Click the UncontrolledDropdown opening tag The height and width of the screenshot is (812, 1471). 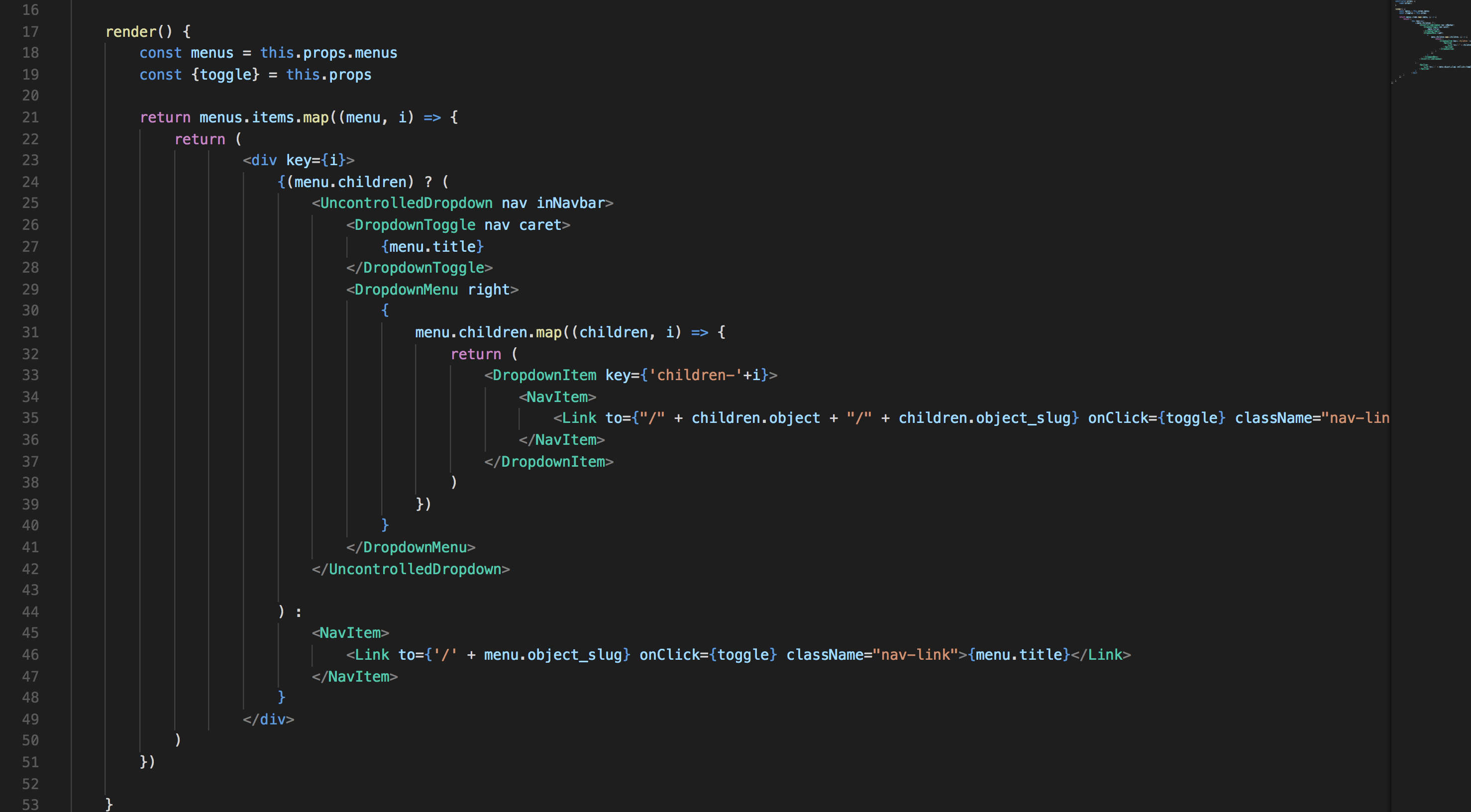pyautogui.click(x=406, y=203)
